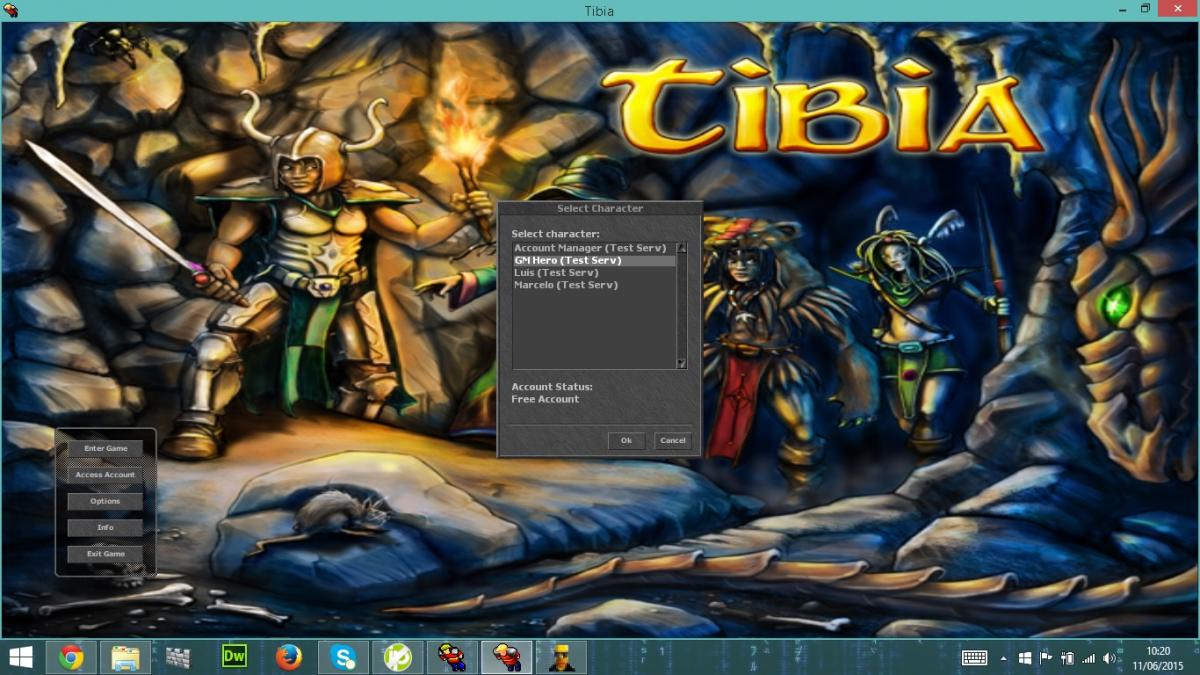Open the brick wall taskbar app
Screen dimensions: 1200x675
click(x=179, y=657)
